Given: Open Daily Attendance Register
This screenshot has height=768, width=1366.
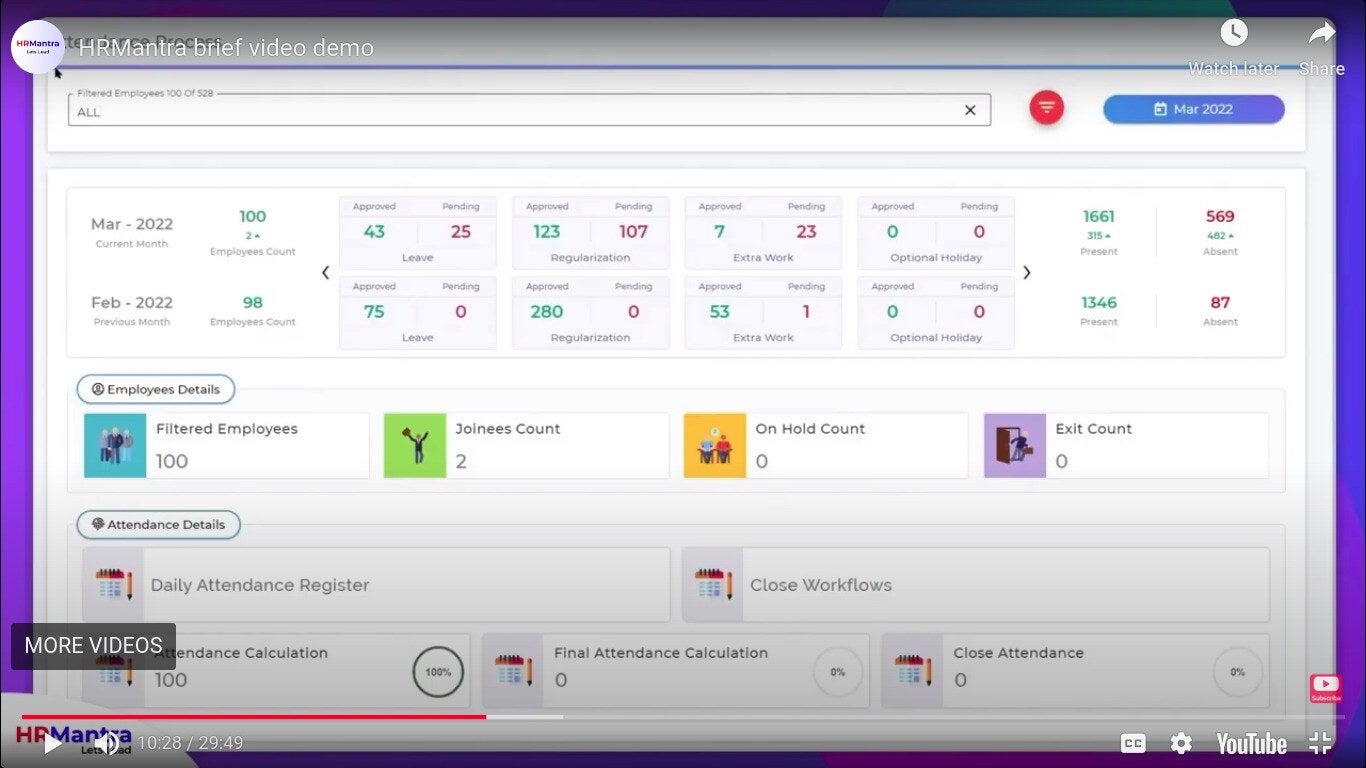Looking at the screenshot, I should point(376,585).
